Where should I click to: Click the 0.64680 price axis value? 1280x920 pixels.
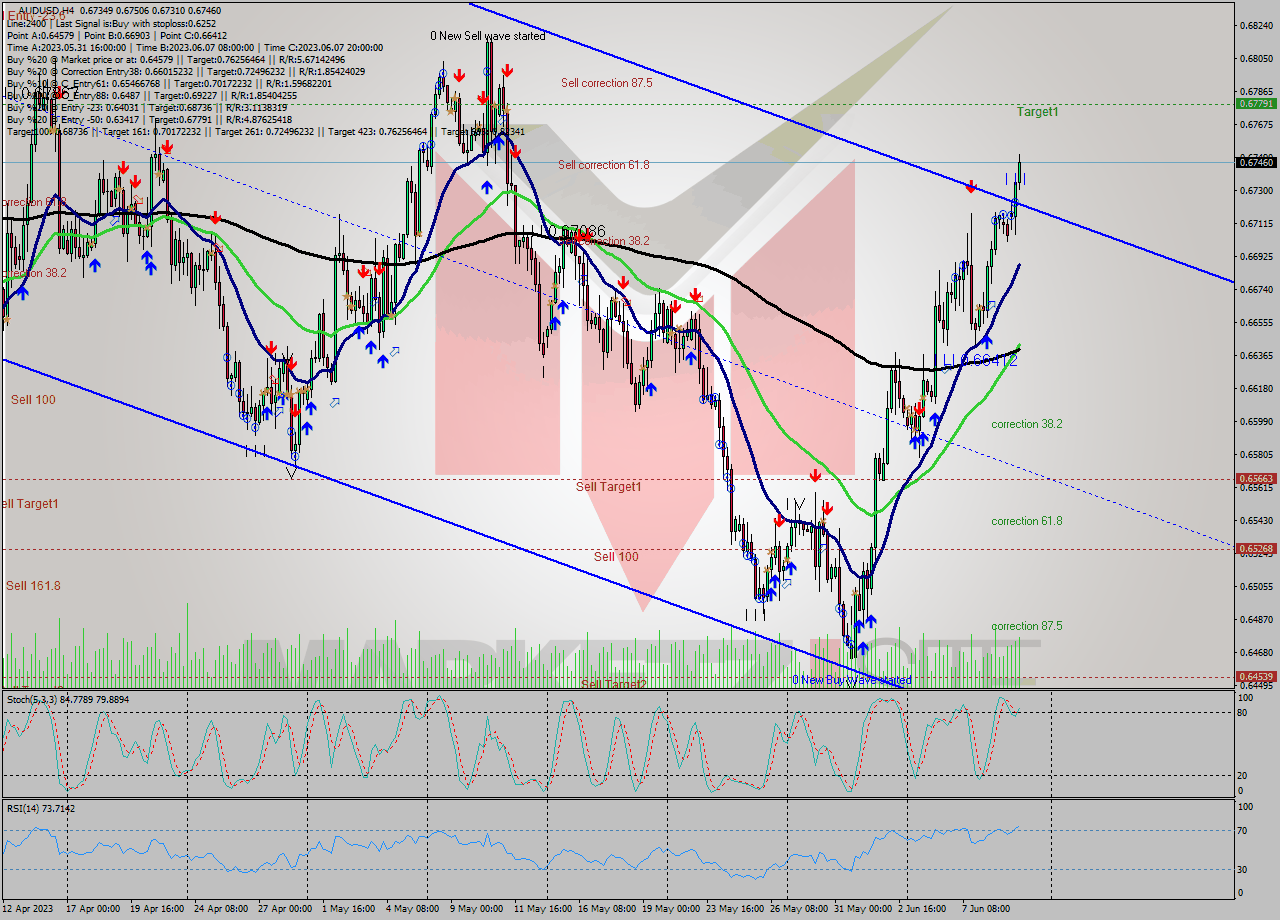click(x=1256, y=652)
